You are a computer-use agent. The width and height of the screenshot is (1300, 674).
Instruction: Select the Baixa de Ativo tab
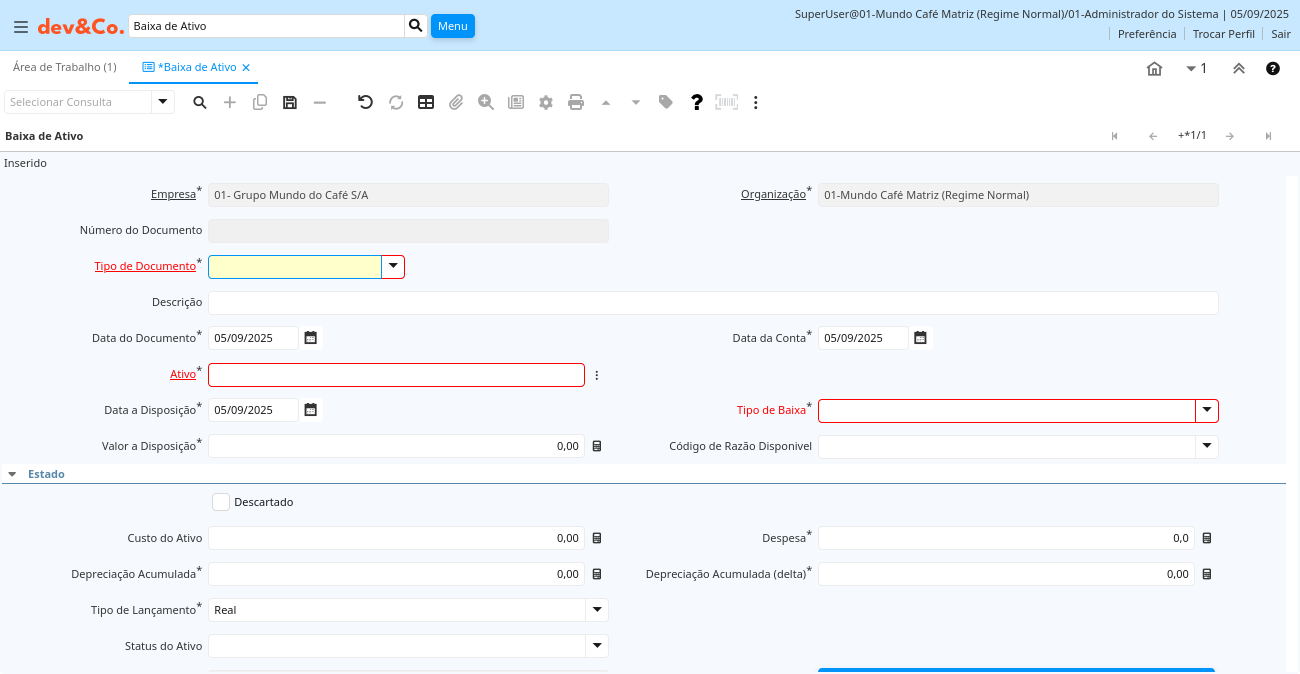pyautogui.click(x=196, y=67)
